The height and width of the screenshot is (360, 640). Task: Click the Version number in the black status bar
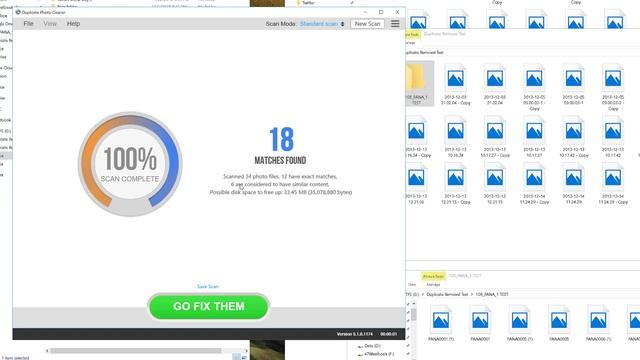pos(355,334)
